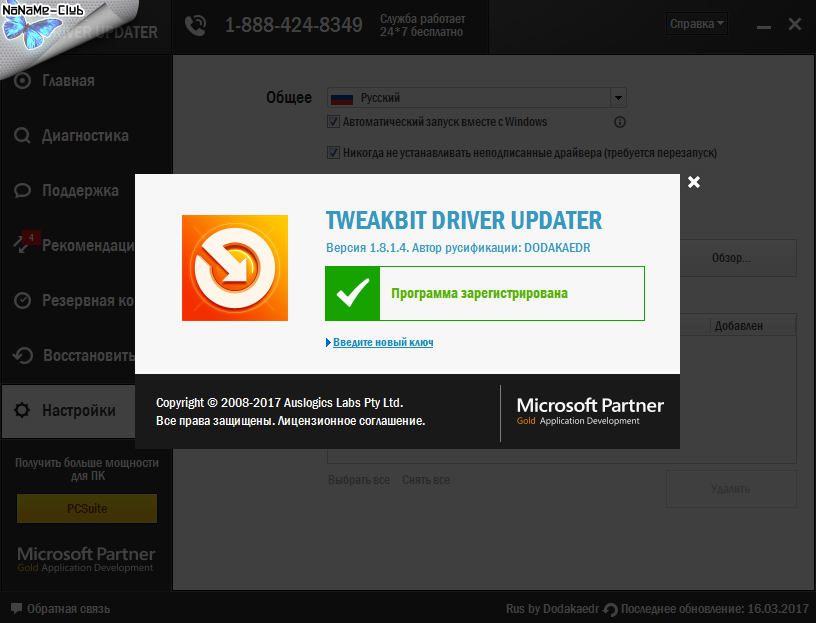The image size is (816, 623).
Task: Open the Резервная копия section
Action: (x=87, y=300)
